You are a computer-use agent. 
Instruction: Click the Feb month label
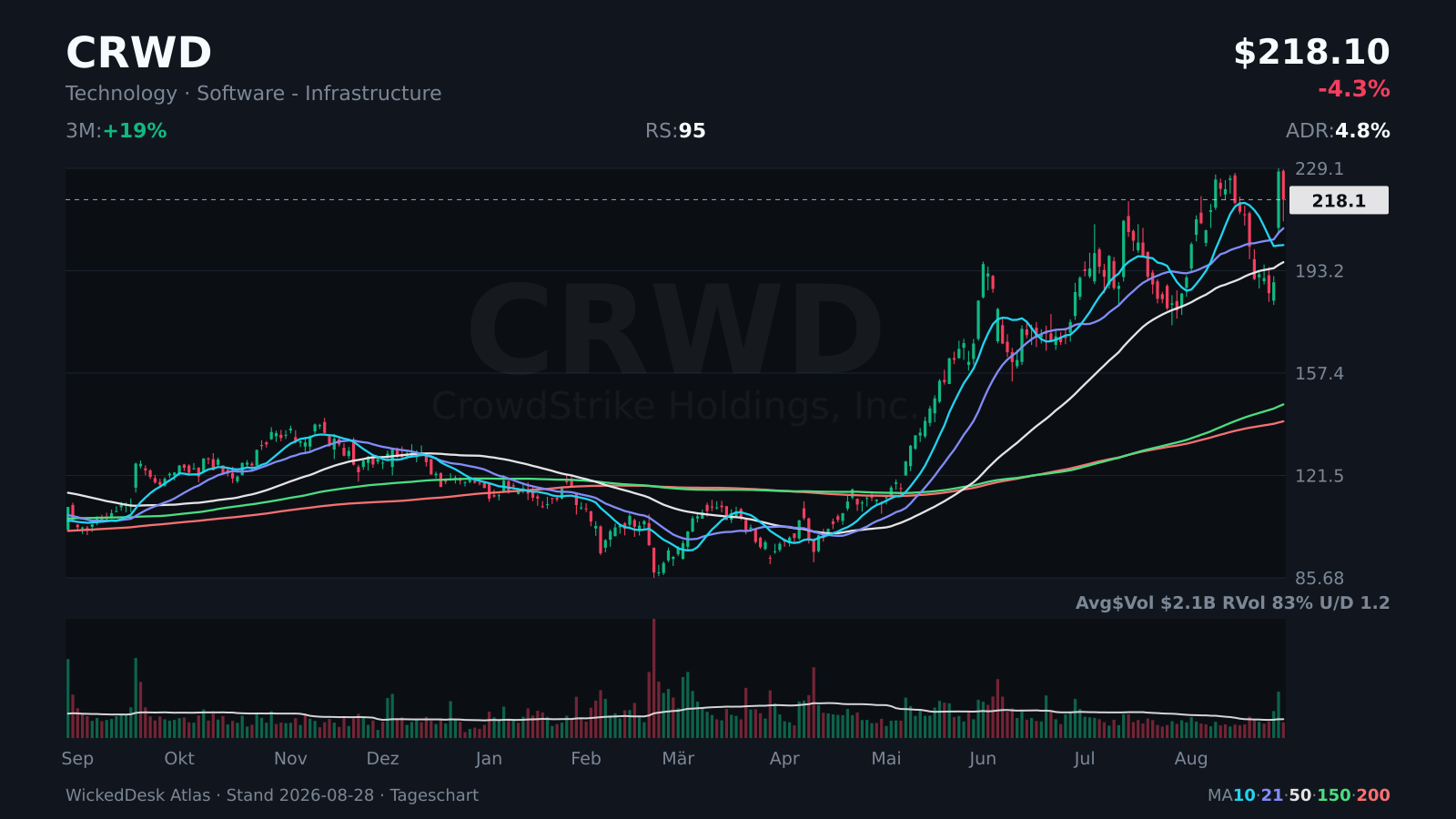[x=586, y=759]
